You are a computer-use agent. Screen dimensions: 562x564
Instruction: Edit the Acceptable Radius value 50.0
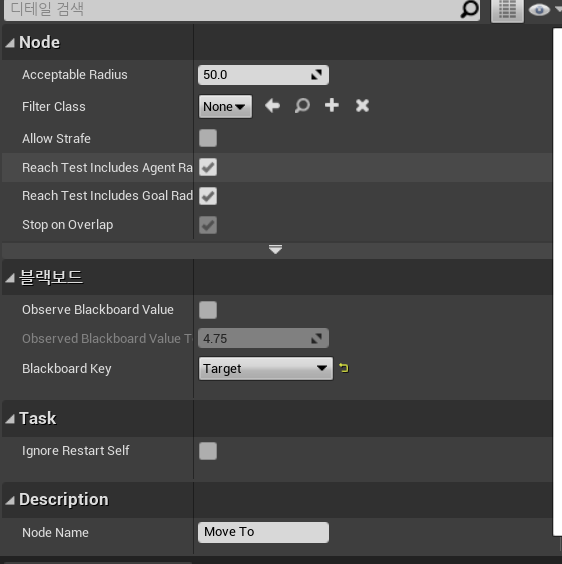tap(263, 75)
